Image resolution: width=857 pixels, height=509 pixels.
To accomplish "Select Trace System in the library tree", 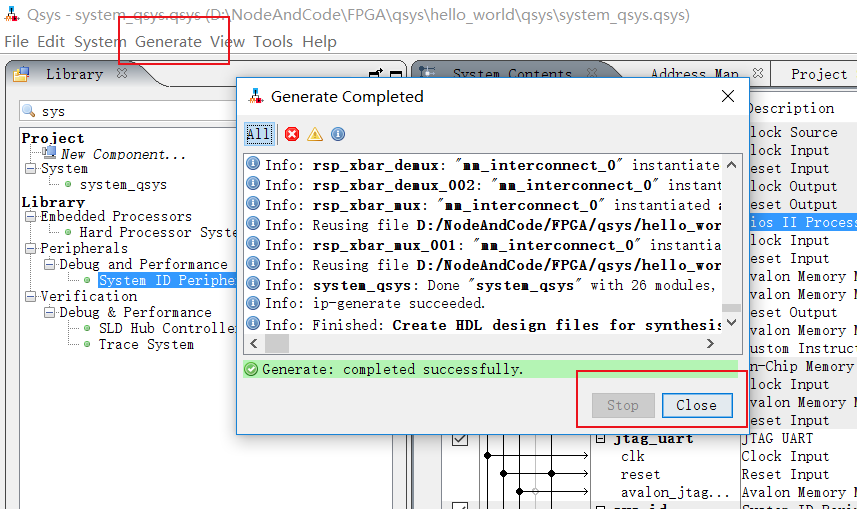I will click(146, 344).
